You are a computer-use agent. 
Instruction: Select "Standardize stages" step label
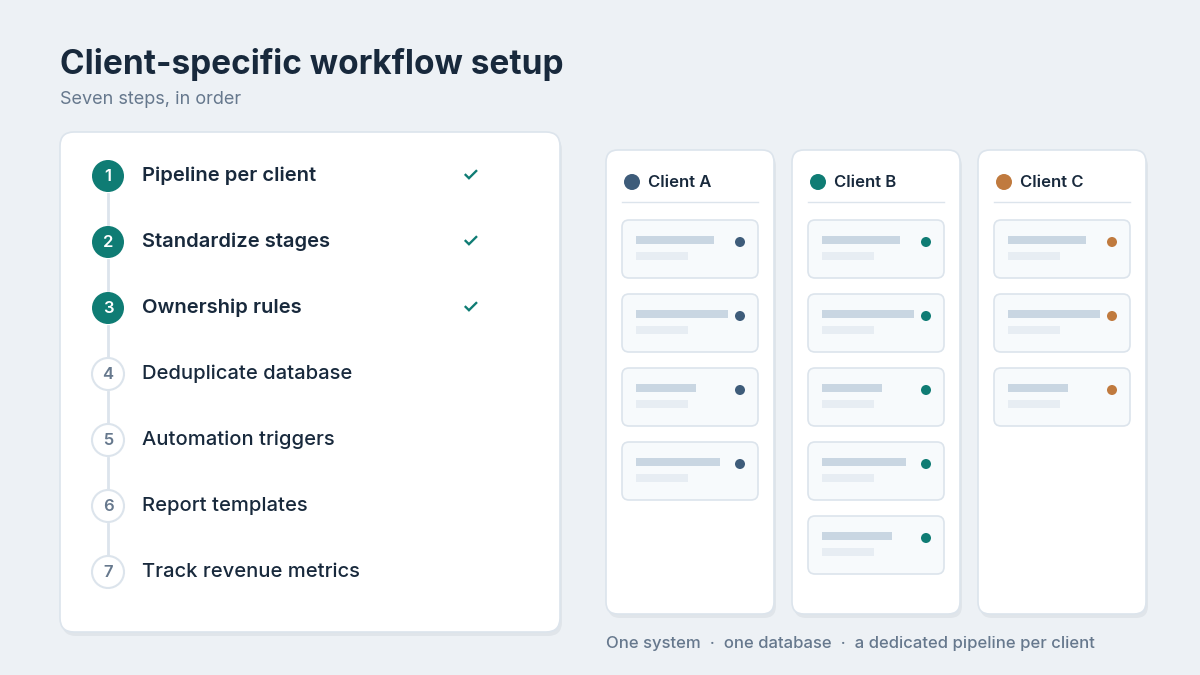[x=236, y=241]
